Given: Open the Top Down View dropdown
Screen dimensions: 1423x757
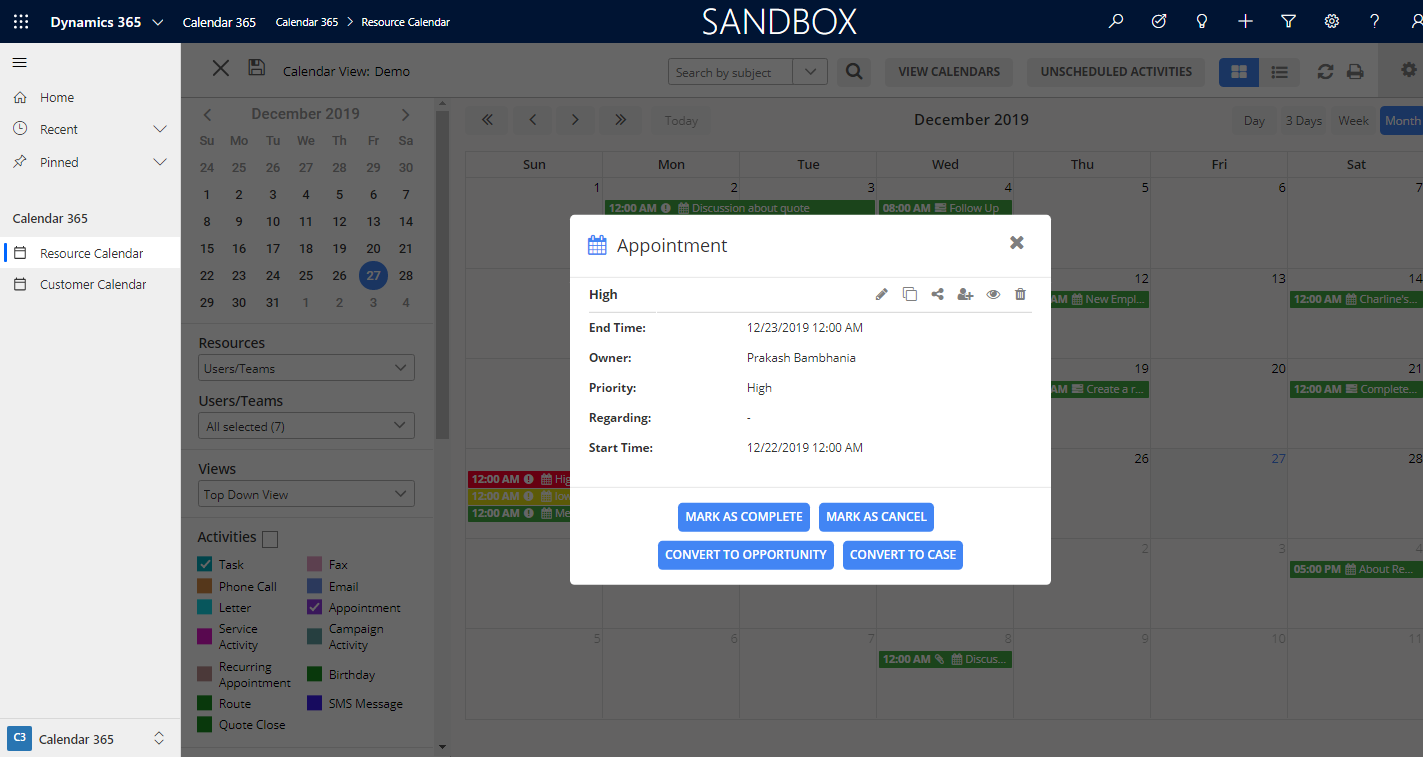Looking at the screenshot, I should pos(305,493).
